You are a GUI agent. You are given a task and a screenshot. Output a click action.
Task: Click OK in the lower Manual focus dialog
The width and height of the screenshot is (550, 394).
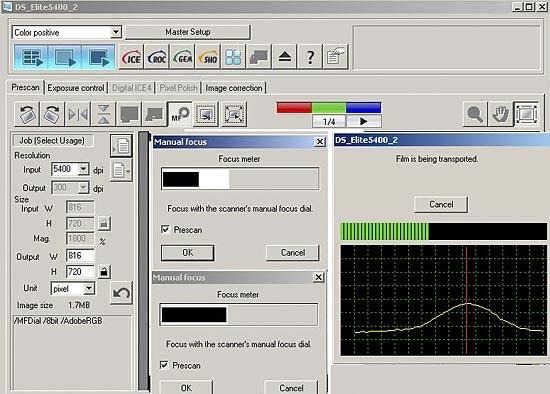[x=186, y=387]
